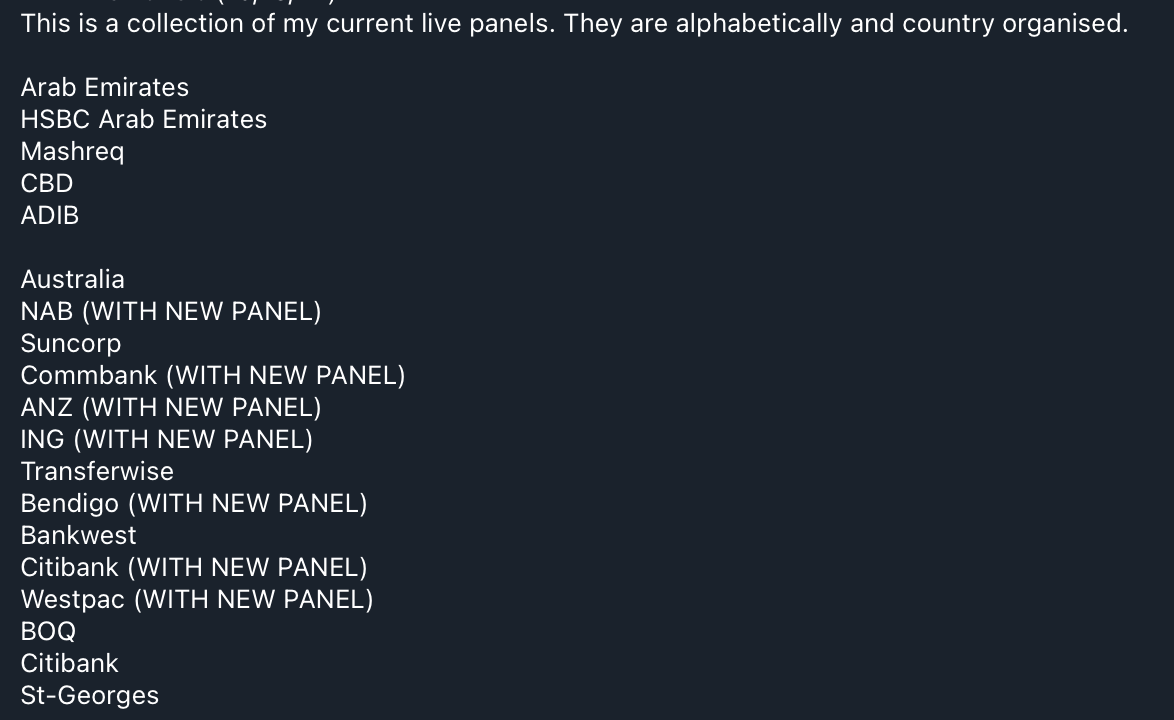Click the "Transferwise" list entry
This screenshot has width=1174, height=720.
tap(97, 471)
